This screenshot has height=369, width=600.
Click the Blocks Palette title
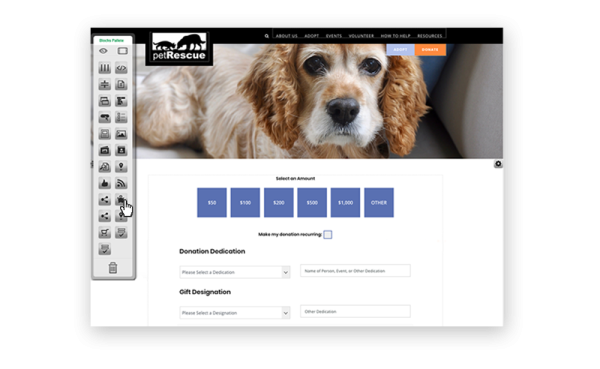pos(111,40)
